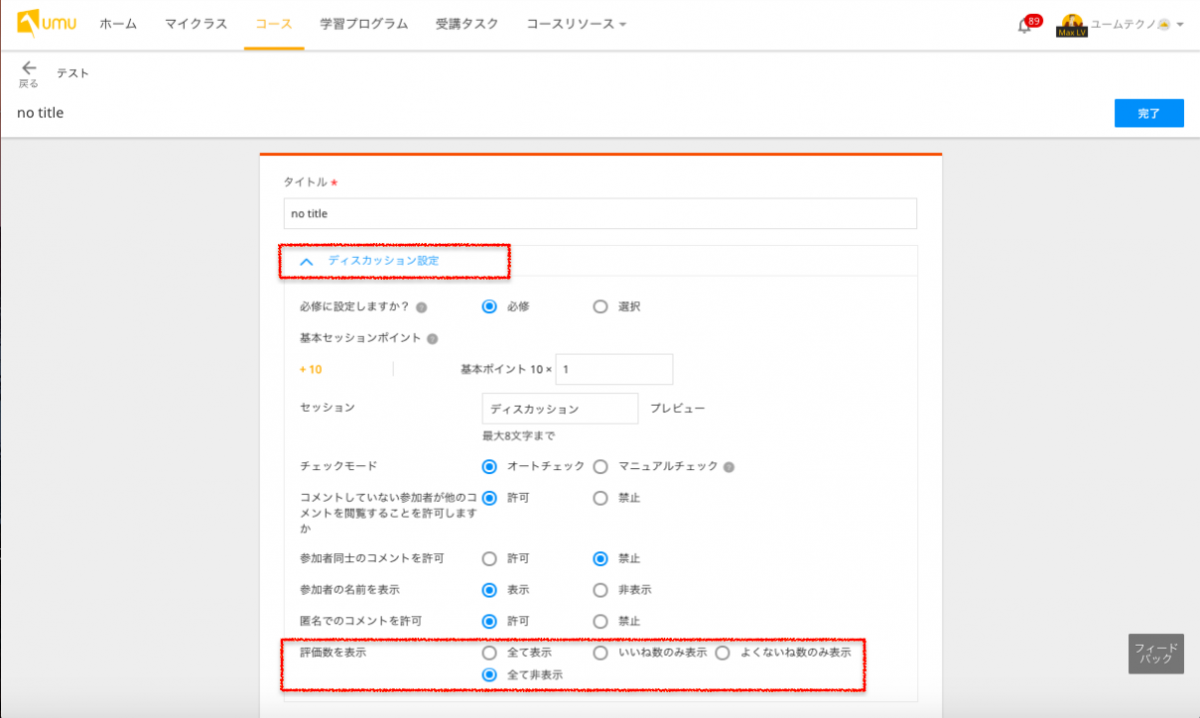Click the 完了 button
Viewport: 1200px width, 718px height.
[x=1148, y=112]
